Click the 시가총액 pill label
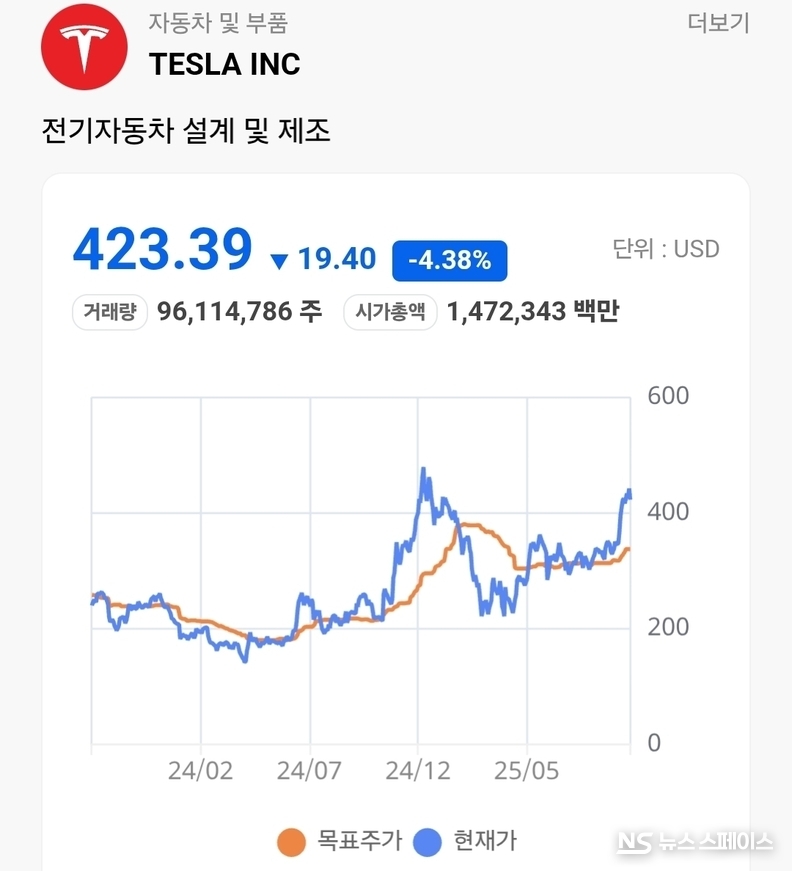This screenshot has width=792, height=871. pyautogui.click(x=390, y=312)
